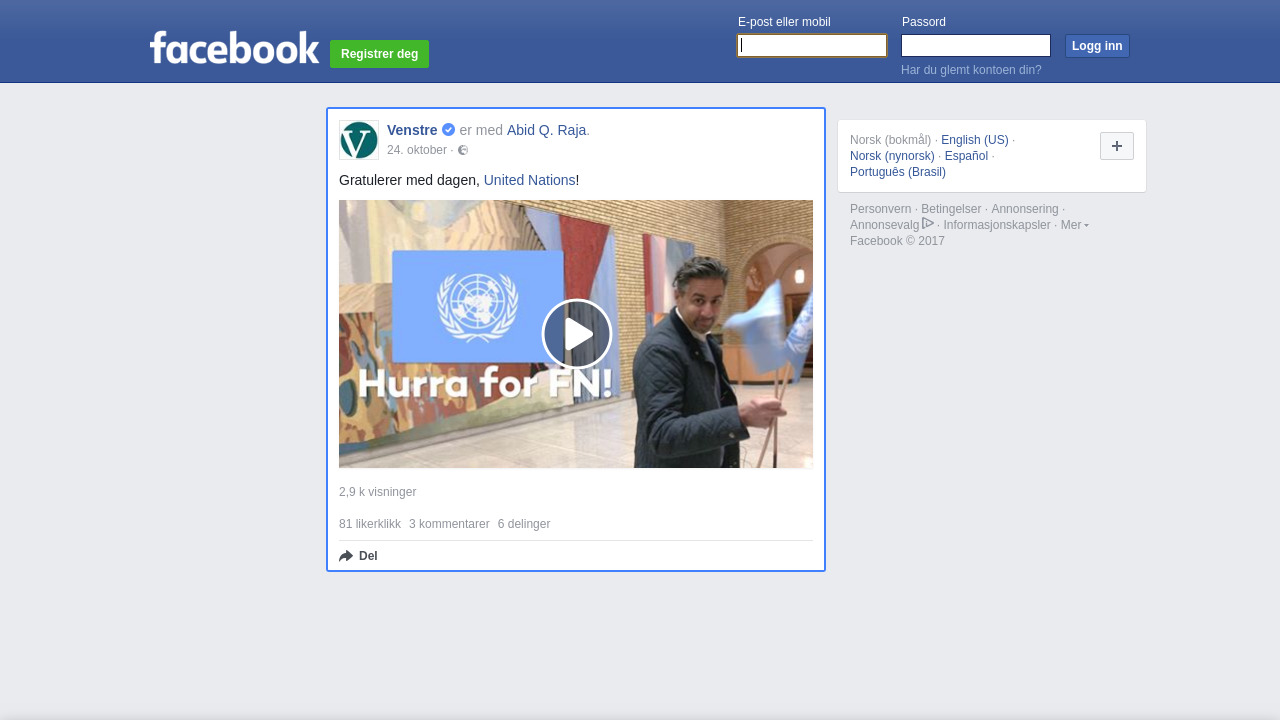Image resolution: width=1280 pixels, height=720 pixels.
Task: Focus the E-post eller mobil field
Action: 812,46
